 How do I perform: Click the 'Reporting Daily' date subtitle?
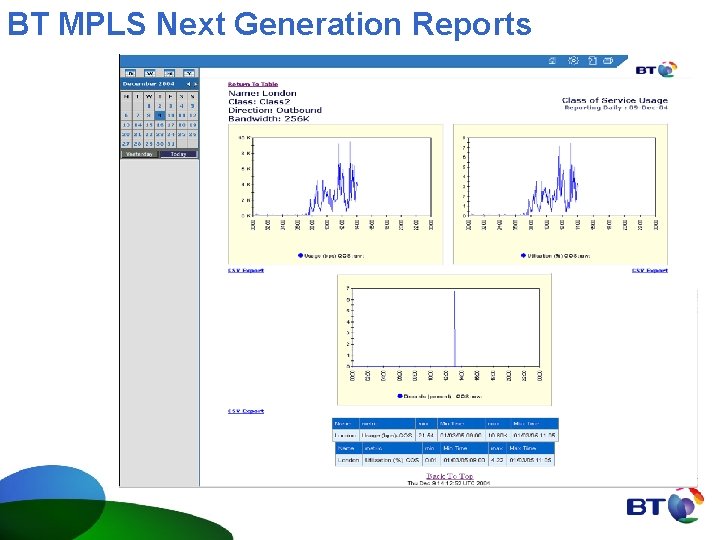pos(616,108)
